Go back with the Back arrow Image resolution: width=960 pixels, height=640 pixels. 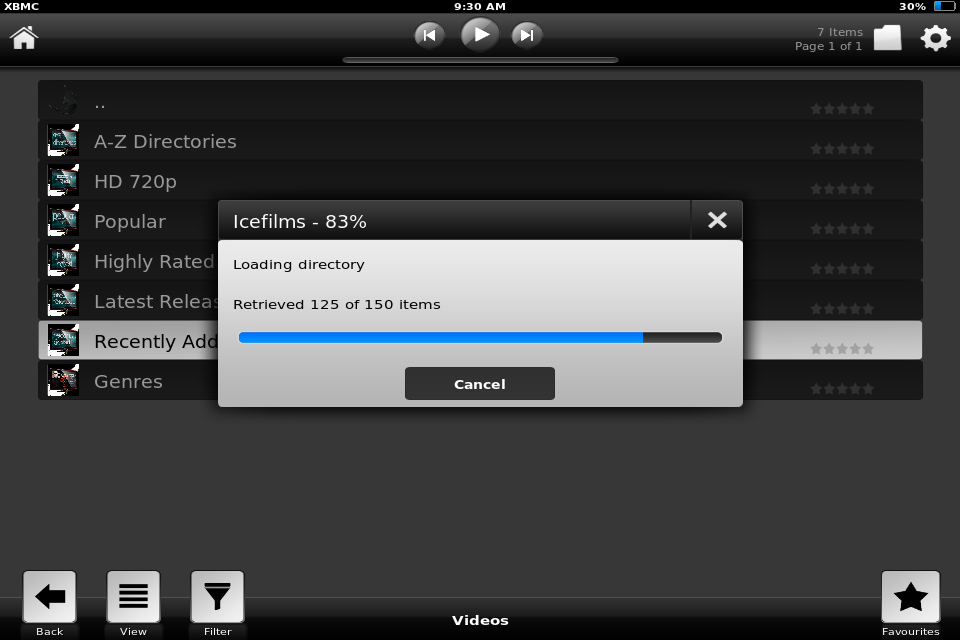point(50,597)
